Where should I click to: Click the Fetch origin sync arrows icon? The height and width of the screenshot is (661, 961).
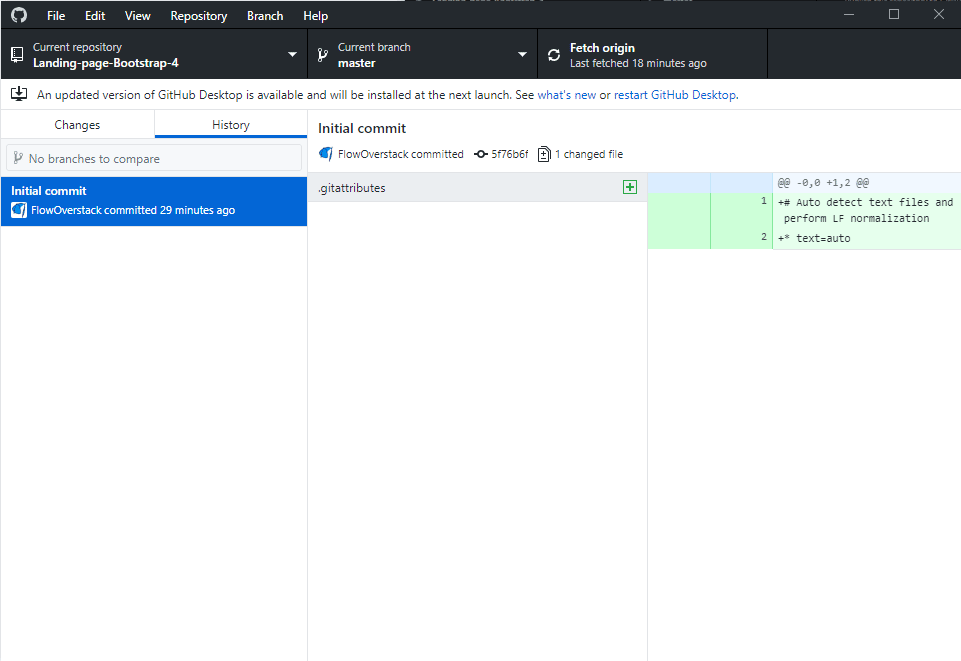click(554, 55)
